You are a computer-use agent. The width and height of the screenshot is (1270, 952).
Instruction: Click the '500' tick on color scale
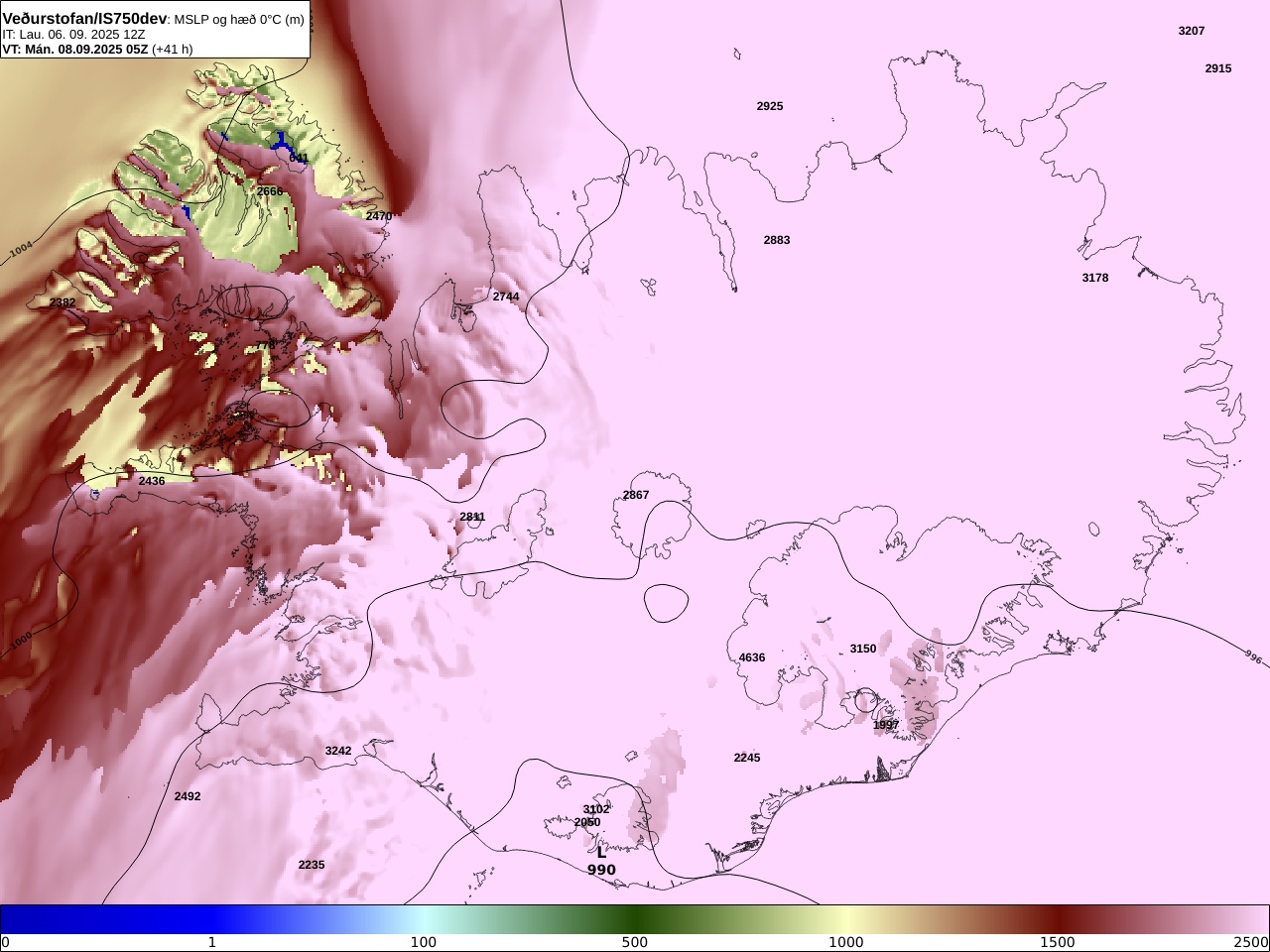[635, 942]
